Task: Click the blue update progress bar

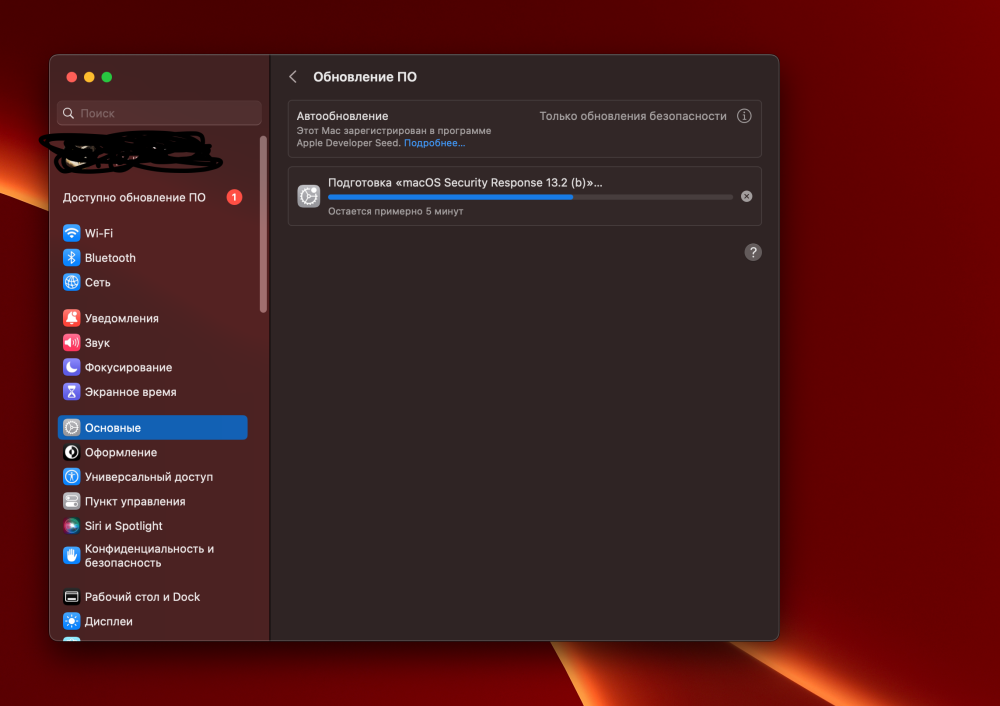Action: (x=530, y=197)
